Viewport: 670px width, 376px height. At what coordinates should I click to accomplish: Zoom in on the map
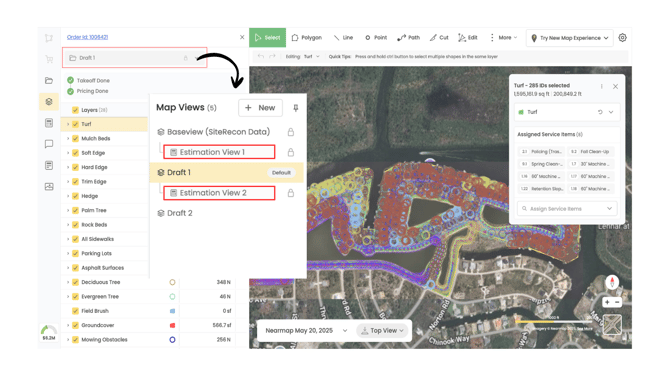point(607,303)
